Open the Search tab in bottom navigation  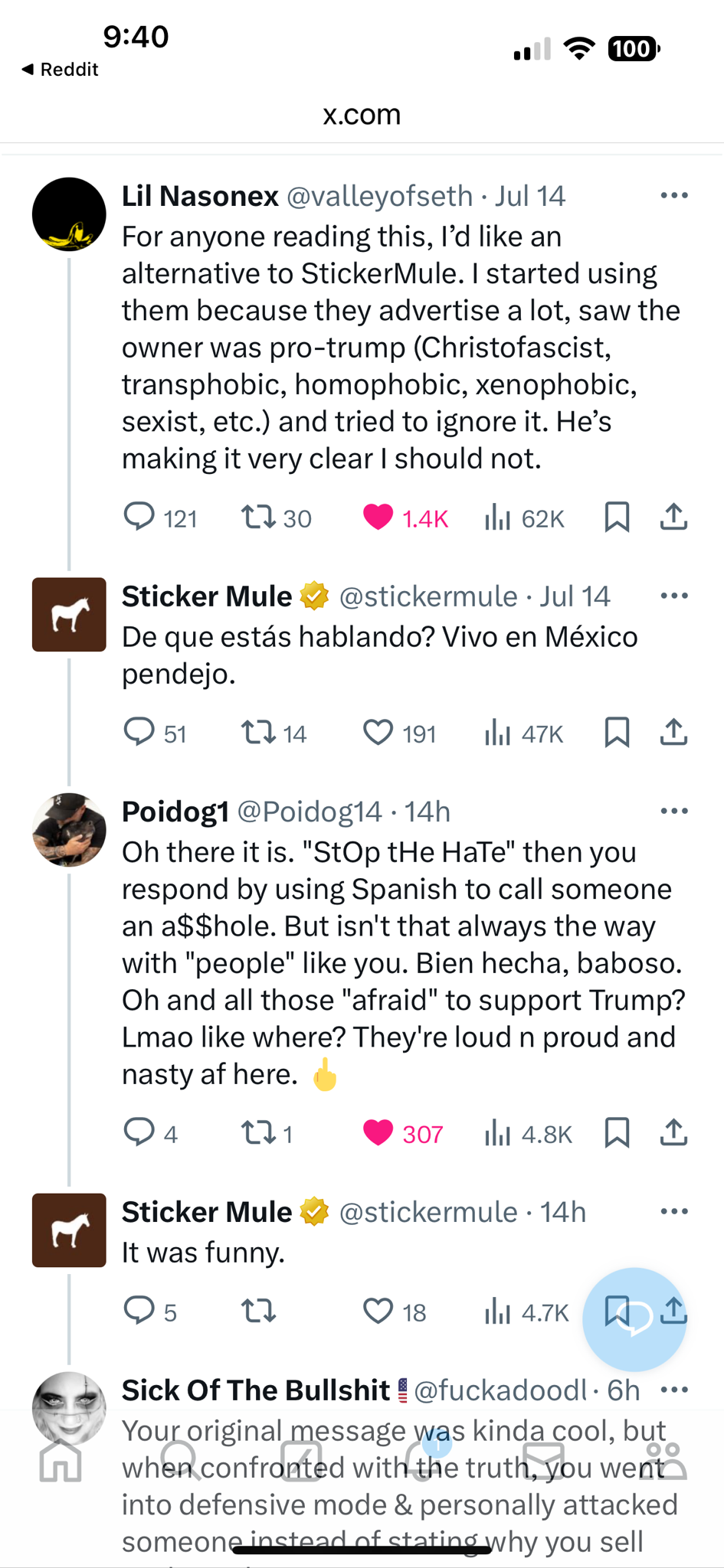(x=181, y=1461)
